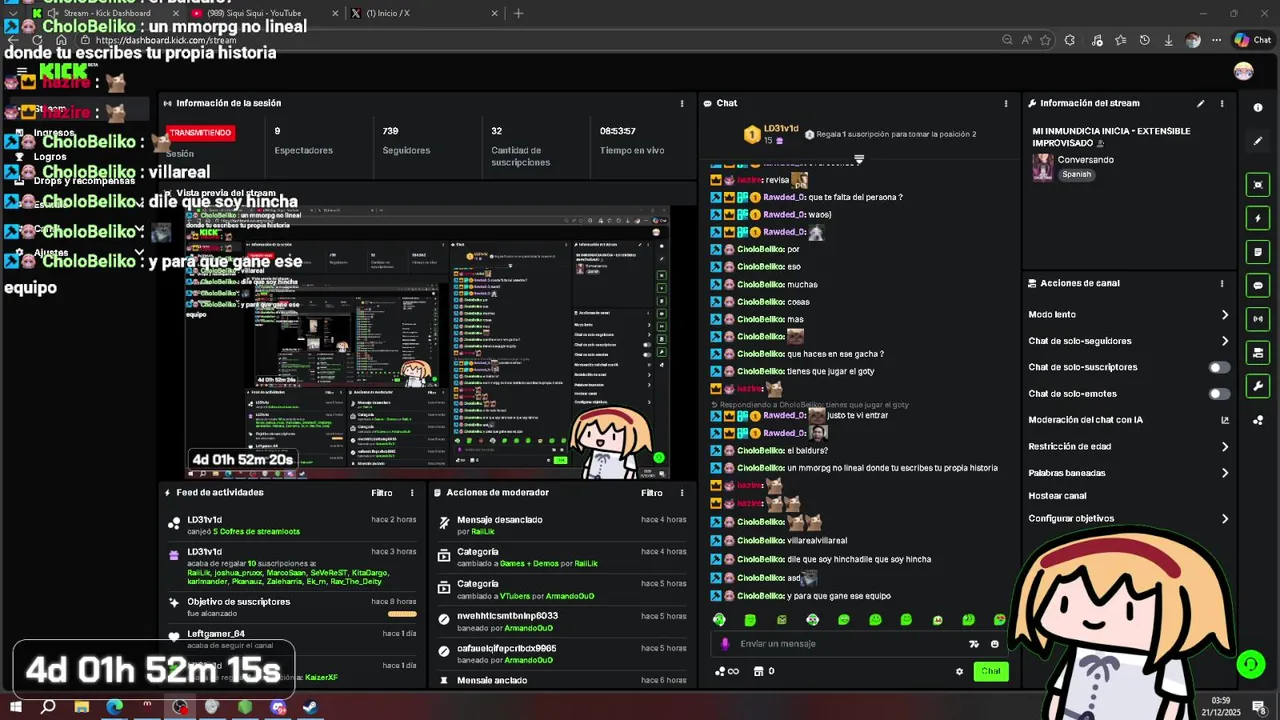Viewport: 1280px width, 720px height.
Task: Open chat settings gear icon
Action: (959, 672)
